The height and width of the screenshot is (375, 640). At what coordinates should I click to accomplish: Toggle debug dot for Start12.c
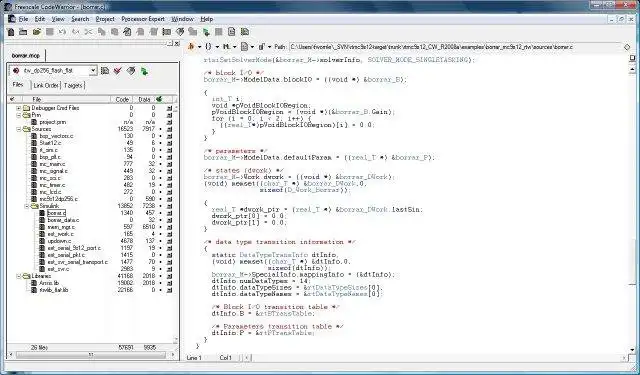tap(160, 143)
